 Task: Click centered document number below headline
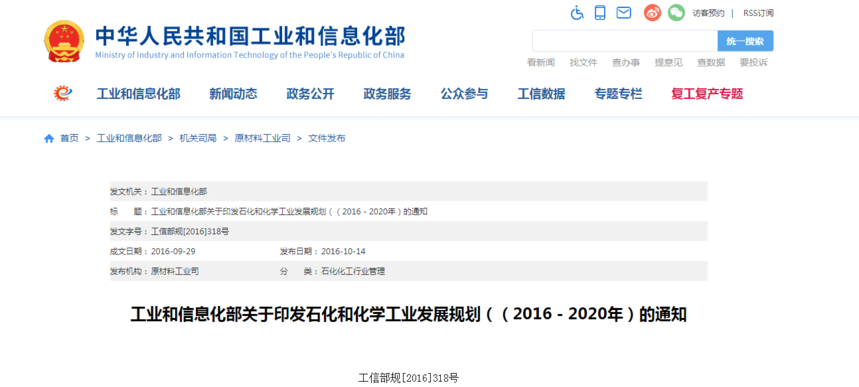[x=408, y=378]
